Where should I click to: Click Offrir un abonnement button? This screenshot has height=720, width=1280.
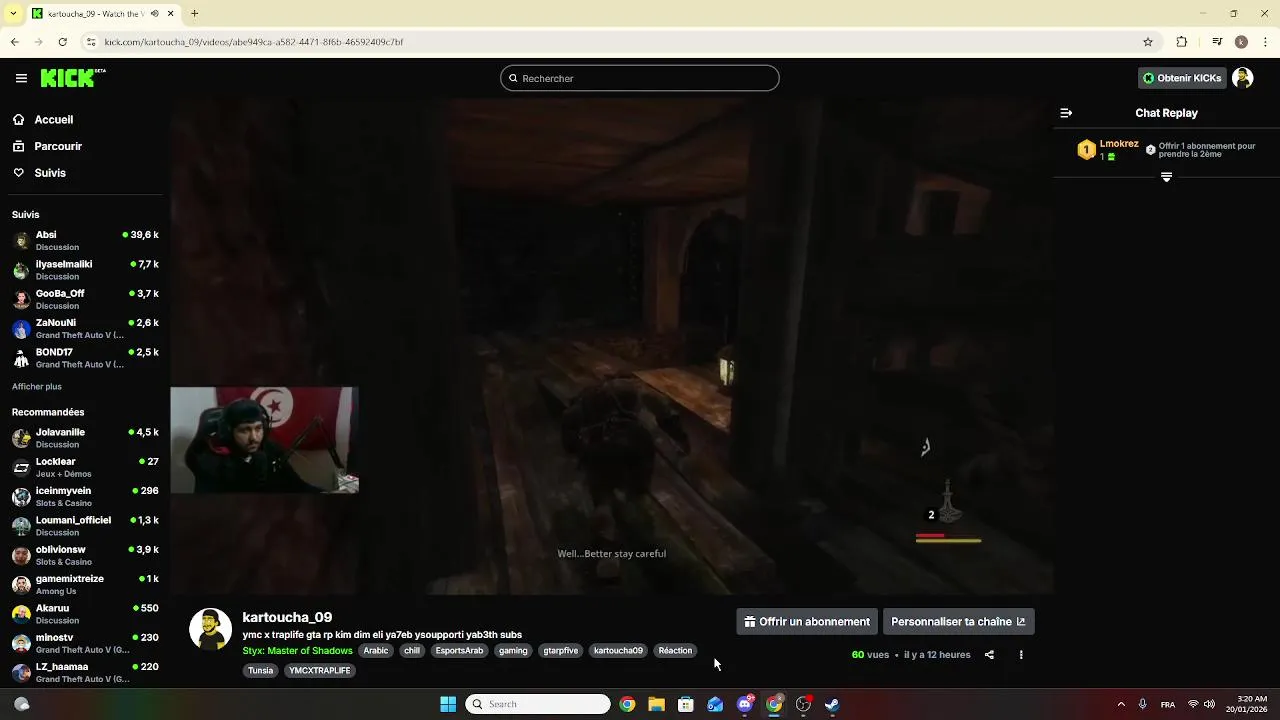point(807,621)
